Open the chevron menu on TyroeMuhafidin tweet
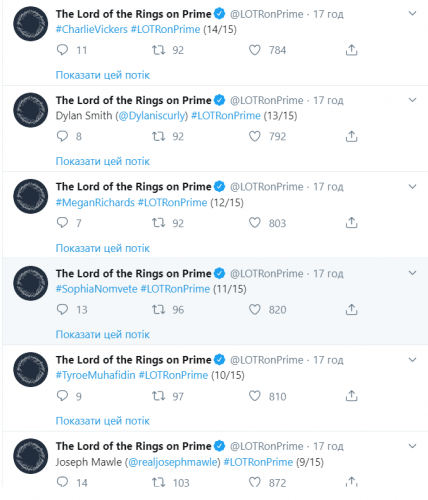Screen dimensions: 428x500 pyautogui.click(x=412, y=360)
